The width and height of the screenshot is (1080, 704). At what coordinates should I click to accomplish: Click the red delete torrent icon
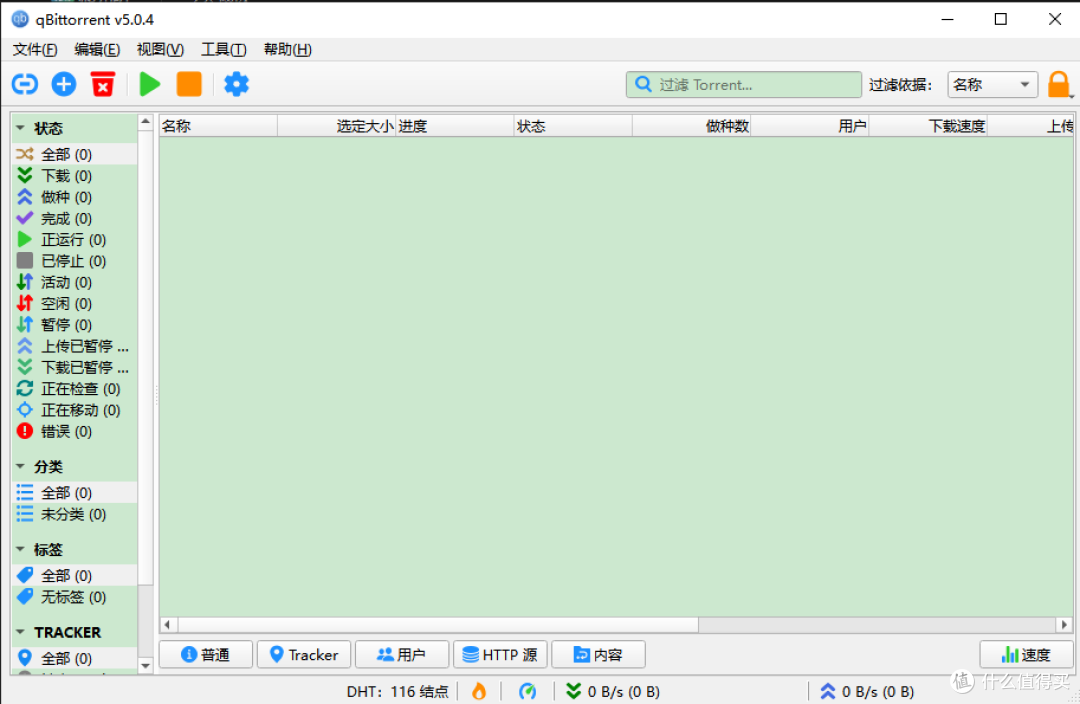[x=103, y=84]
